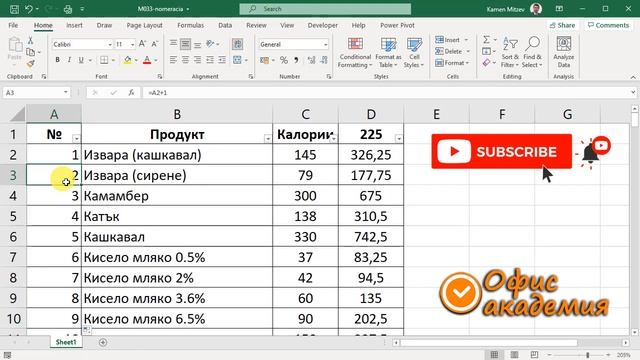Click the Comments button
This screenshot has height=360, width=640.
(x=608, y=25)
